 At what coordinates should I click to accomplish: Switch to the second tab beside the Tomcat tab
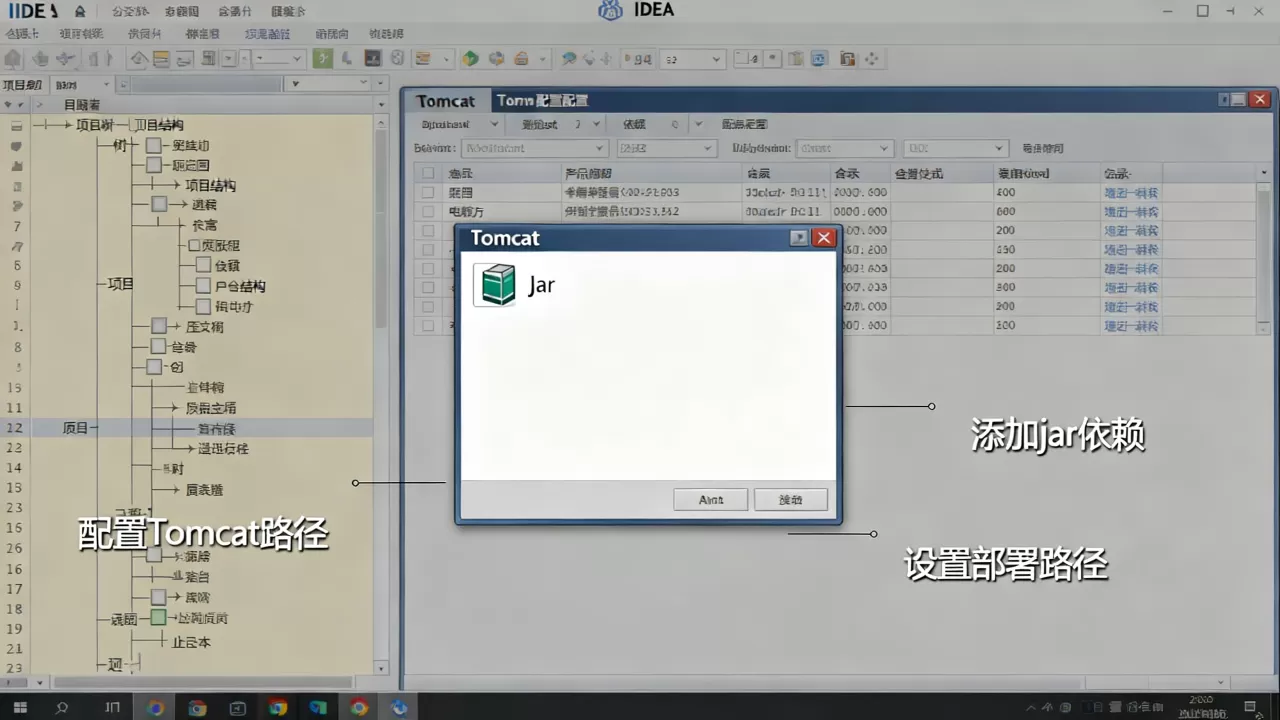pyautogui.click(x=542, y=101)
